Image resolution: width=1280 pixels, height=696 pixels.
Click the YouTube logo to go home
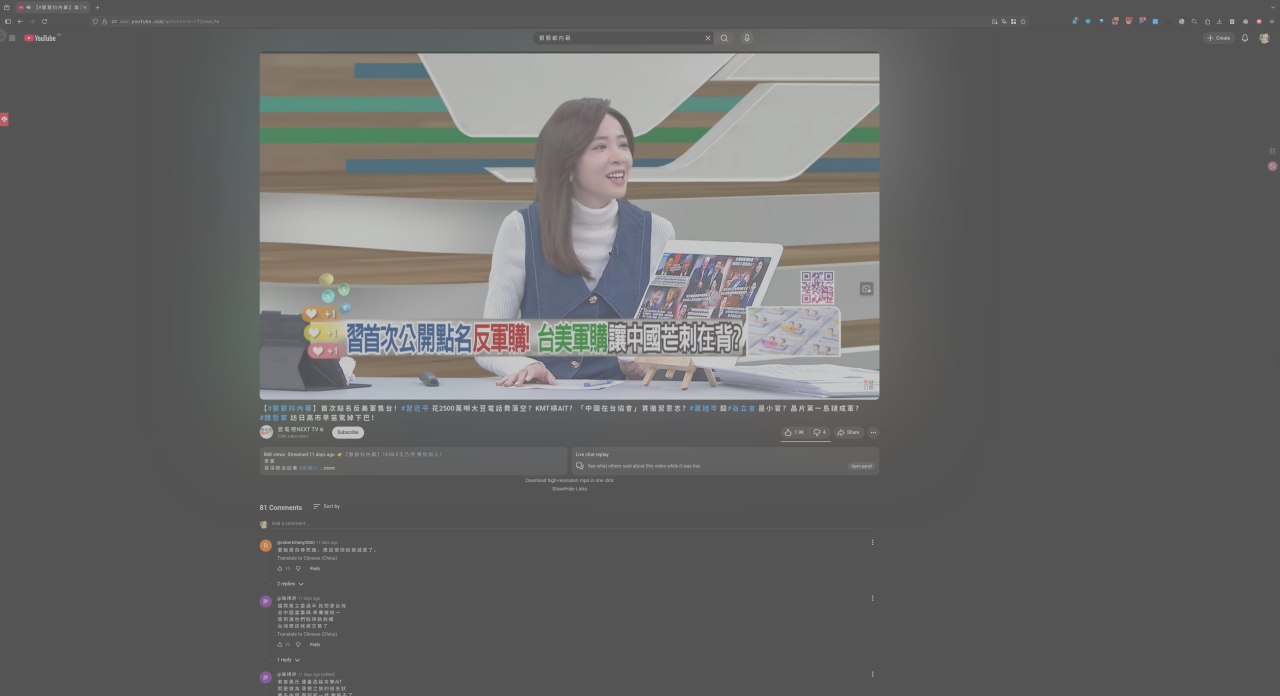(x=41, y=38)
